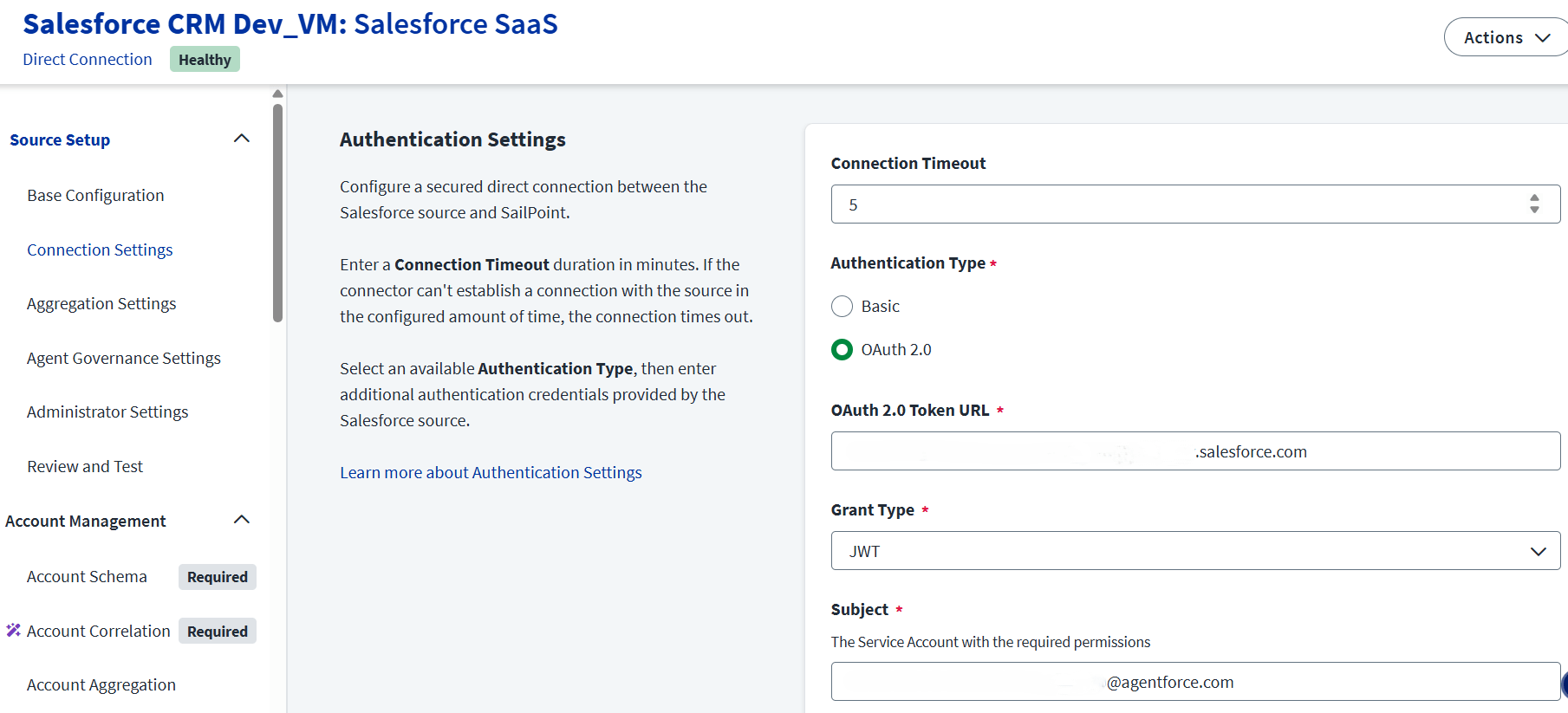Open Base Configuration page

(95, 195)
